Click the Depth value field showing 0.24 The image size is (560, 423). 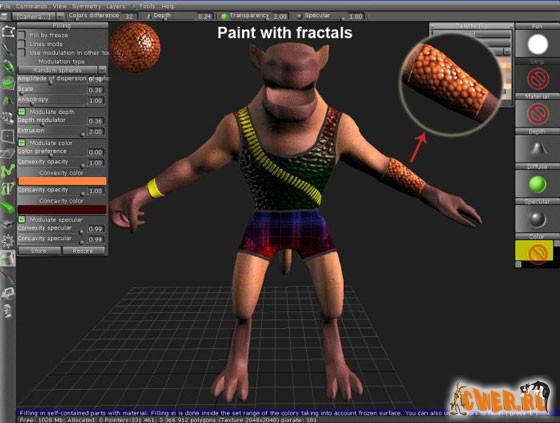click(205, 16)
